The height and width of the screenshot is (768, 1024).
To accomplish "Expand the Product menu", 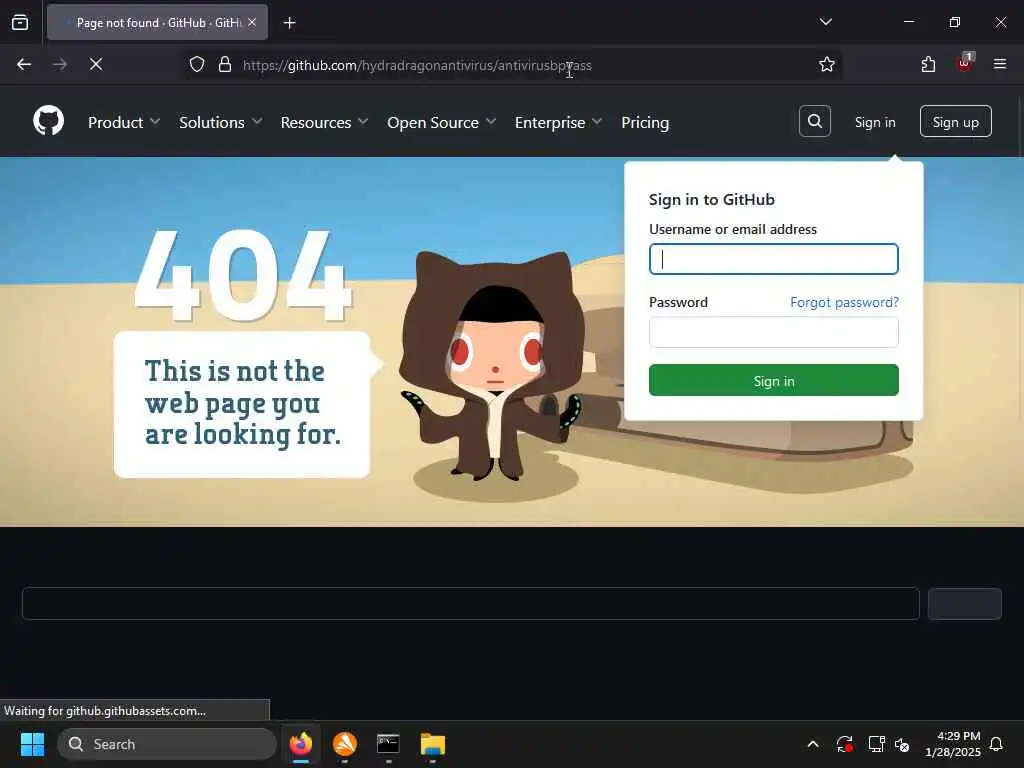I will [x=124, y=122].
